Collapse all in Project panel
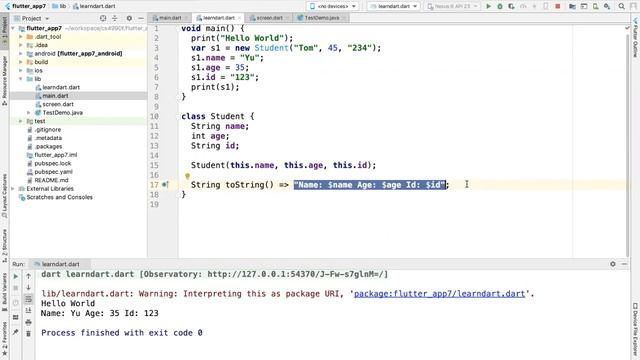This screenshot has width=640, height=360. click(x=115, y=18)
